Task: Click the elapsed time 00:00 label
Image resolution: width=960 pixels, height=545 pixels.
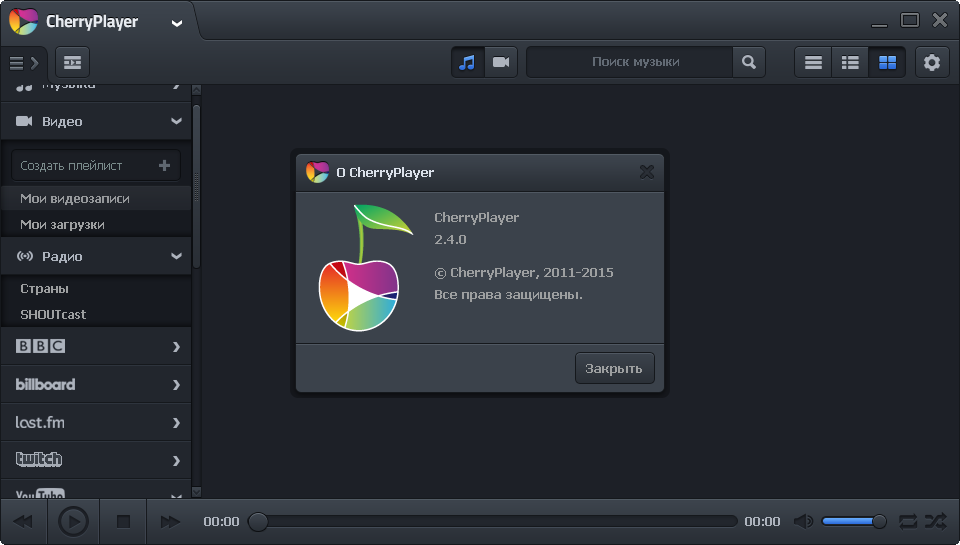Action: point(221,522)
